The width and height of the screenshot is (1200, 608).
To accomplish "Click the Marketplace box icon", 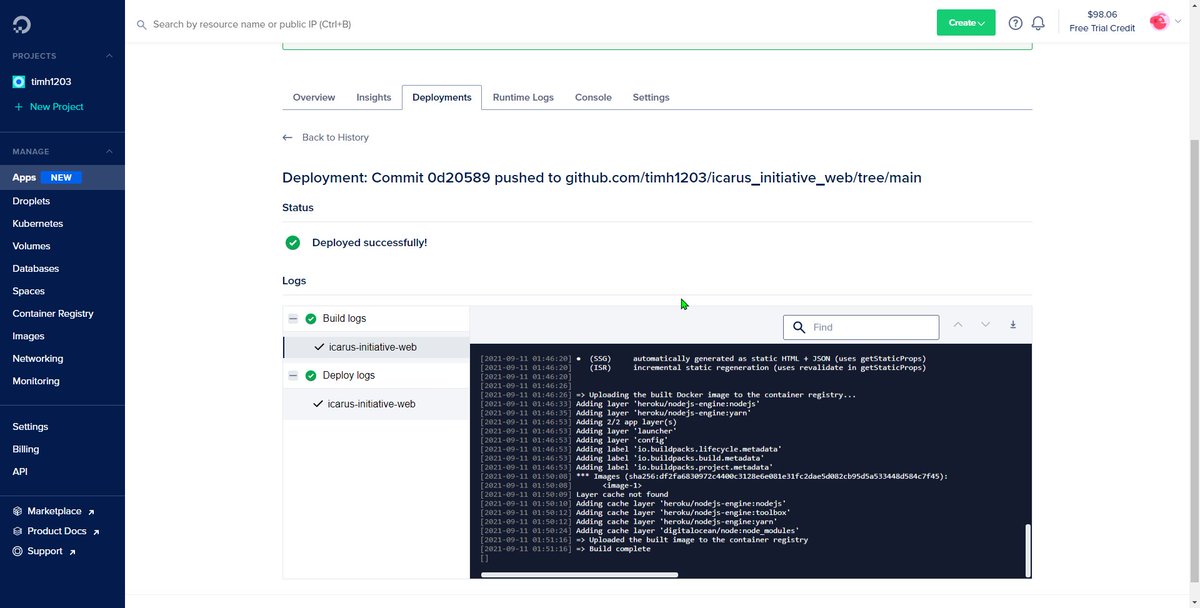I will coord(18,511).
